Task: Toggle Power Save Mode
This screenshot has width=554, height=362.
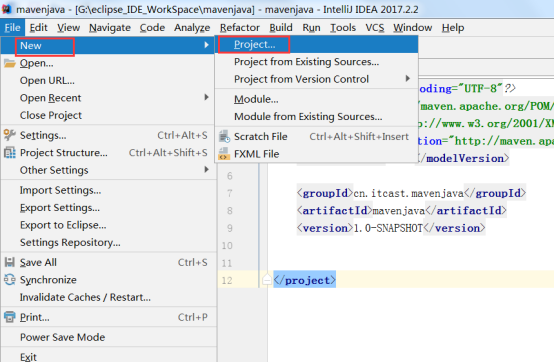Action: click(107, 337)
